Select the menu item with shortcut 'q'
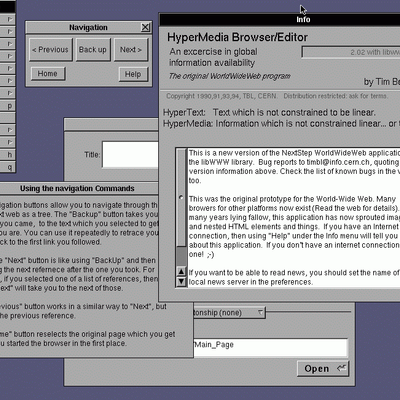This screenshot has height=400, width=400. (8, 167)
